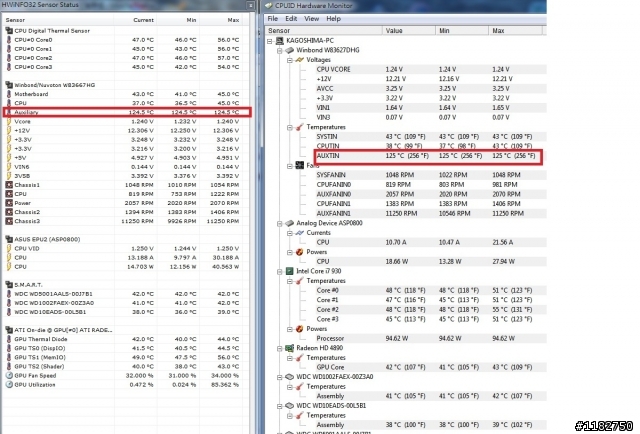Open the File menu in Hardware Monitor
Image resolution: width=640 pixels, height=434 pixels.
coord(273,19)
